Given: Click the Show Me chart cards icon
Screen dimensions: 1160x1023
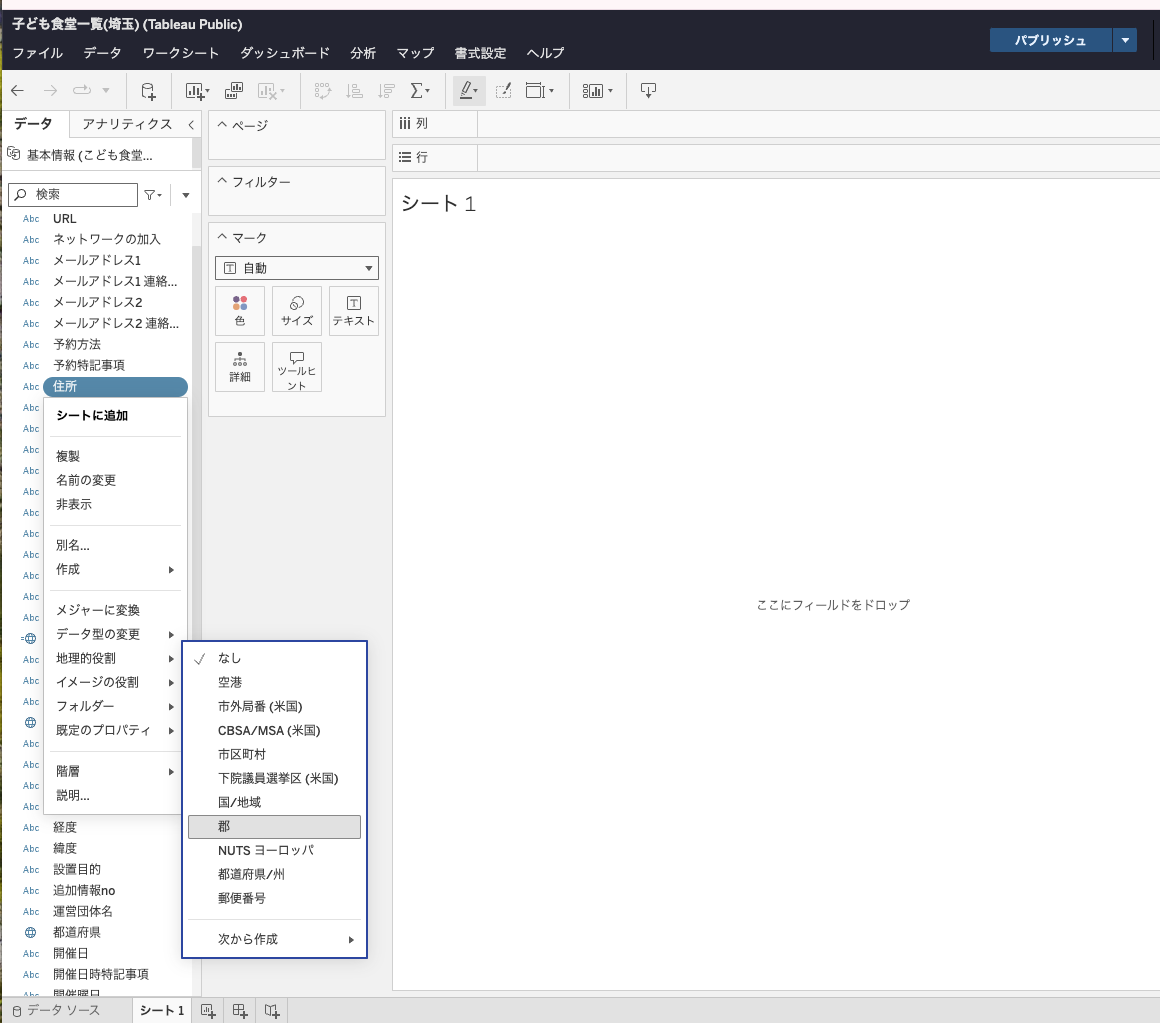Looking at the screenshot, I should click(x=597, y=91).
